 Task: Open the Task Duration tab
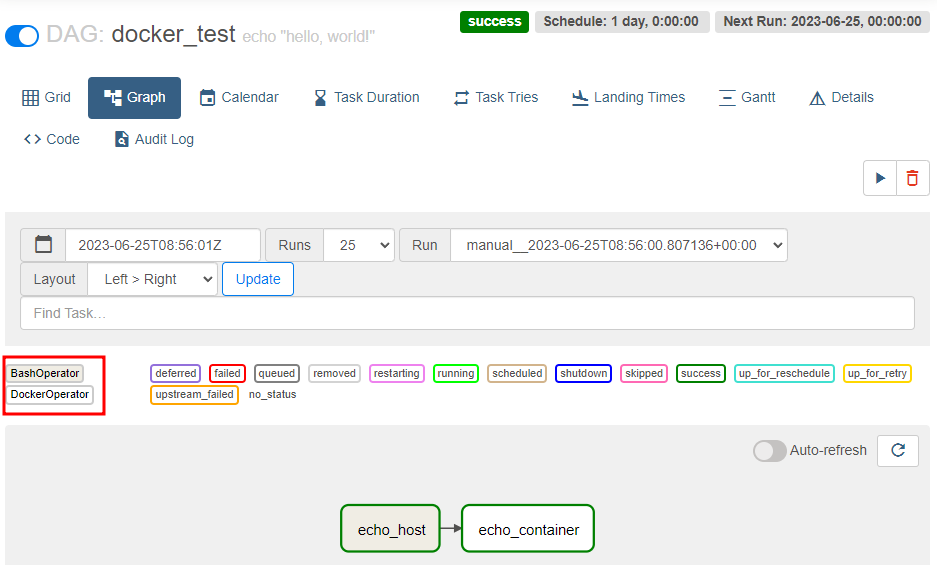tap(367, 97)
